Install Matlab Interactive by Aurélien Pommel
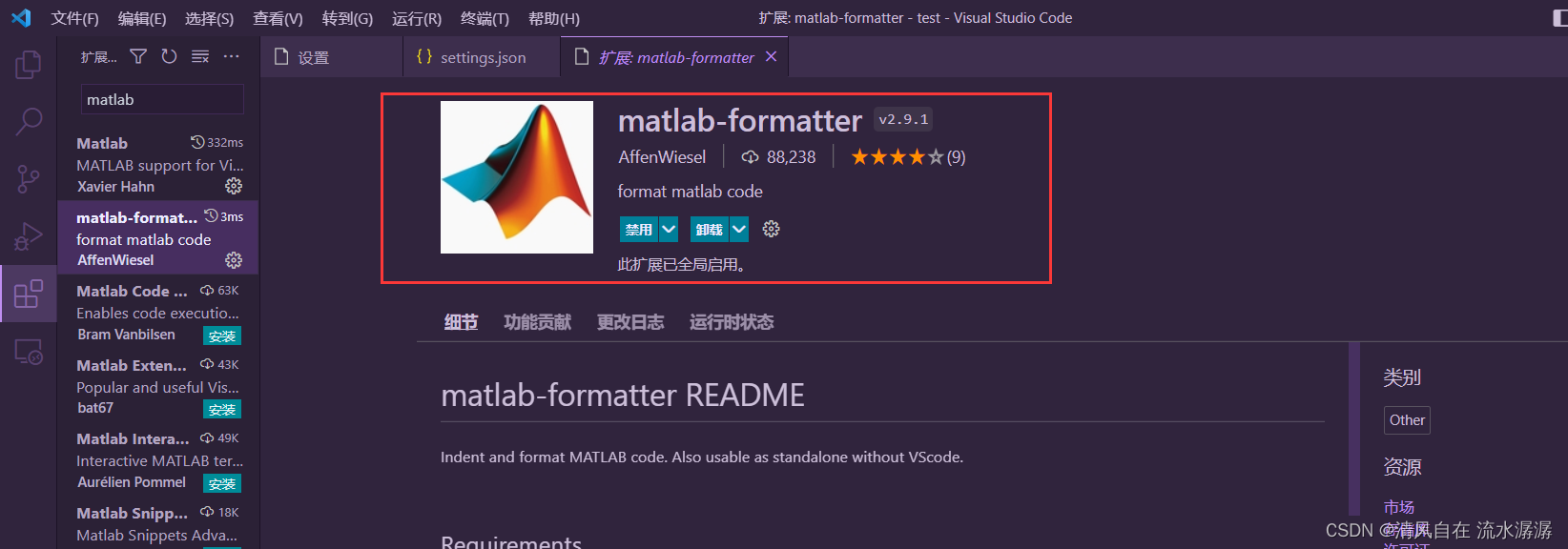The image size is (1568, 549). (x=222, y=483)
